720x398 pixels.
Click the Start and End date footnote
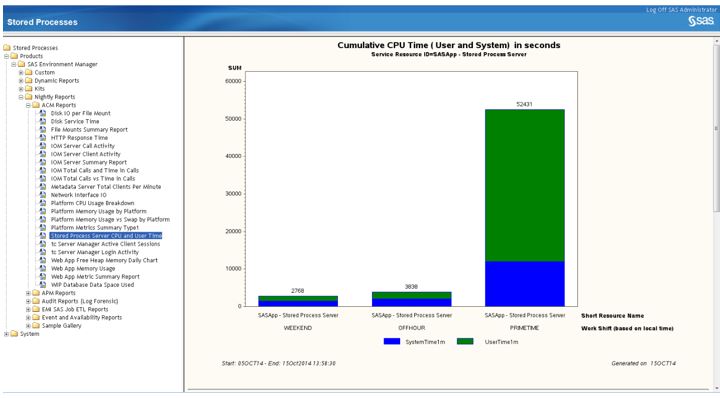coord(279,363)
